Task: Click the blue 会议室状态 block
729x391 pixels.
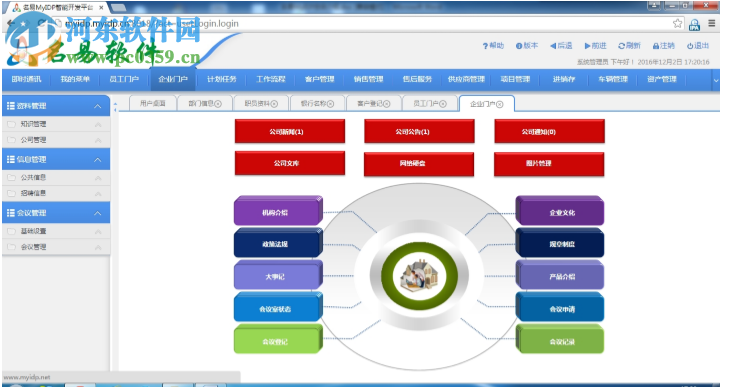Action: [x=278, y=308]
